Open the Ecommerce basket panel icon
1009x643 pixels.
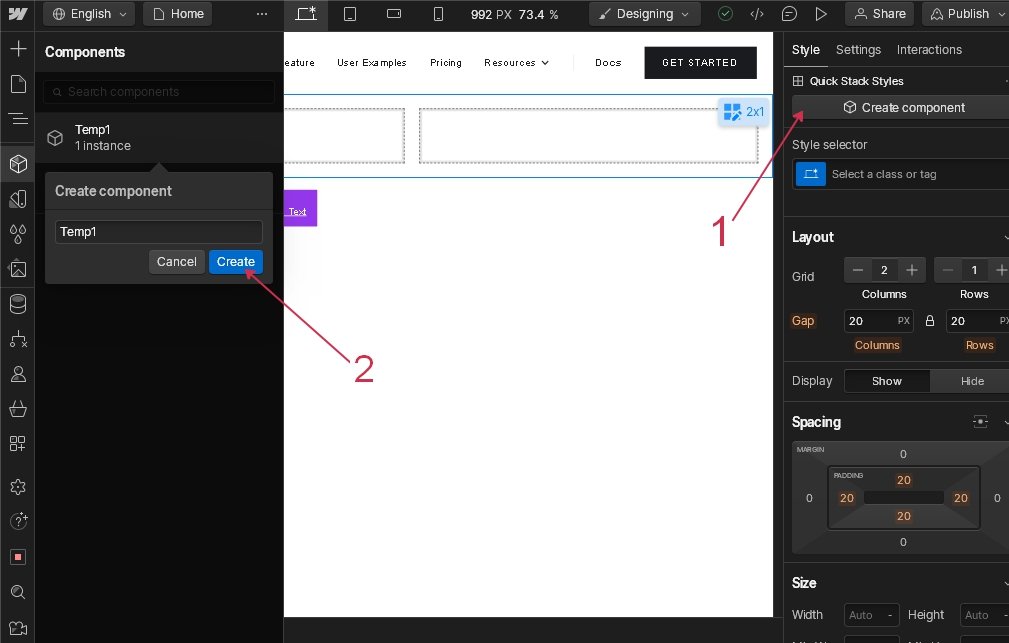17,409
